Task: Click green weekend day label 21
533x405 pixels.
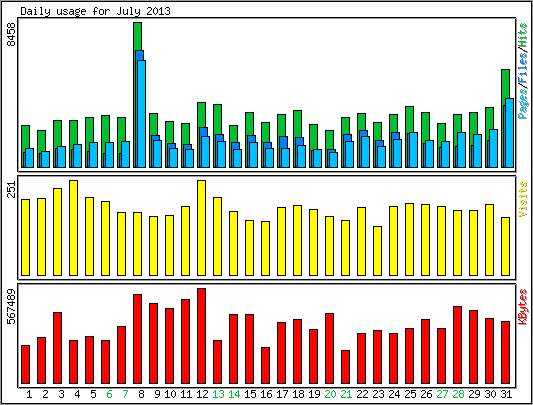Action: tap(346, 394)
